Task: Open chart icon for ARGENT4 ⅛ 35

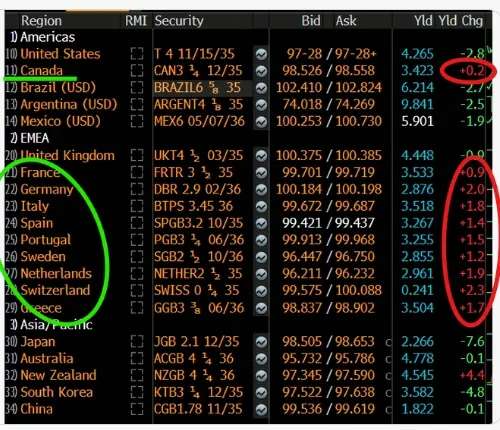Action: (x=261, y=105)
